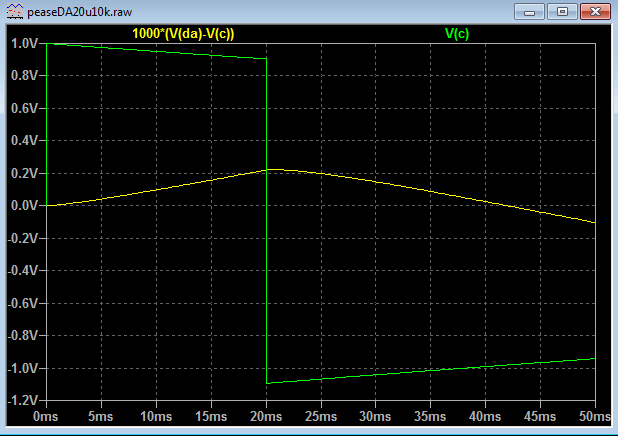Viewport: 618px width, 436px height.
Task: Click the 0ms time axis label
Action: pyautogui.click(x=45, y=417)
